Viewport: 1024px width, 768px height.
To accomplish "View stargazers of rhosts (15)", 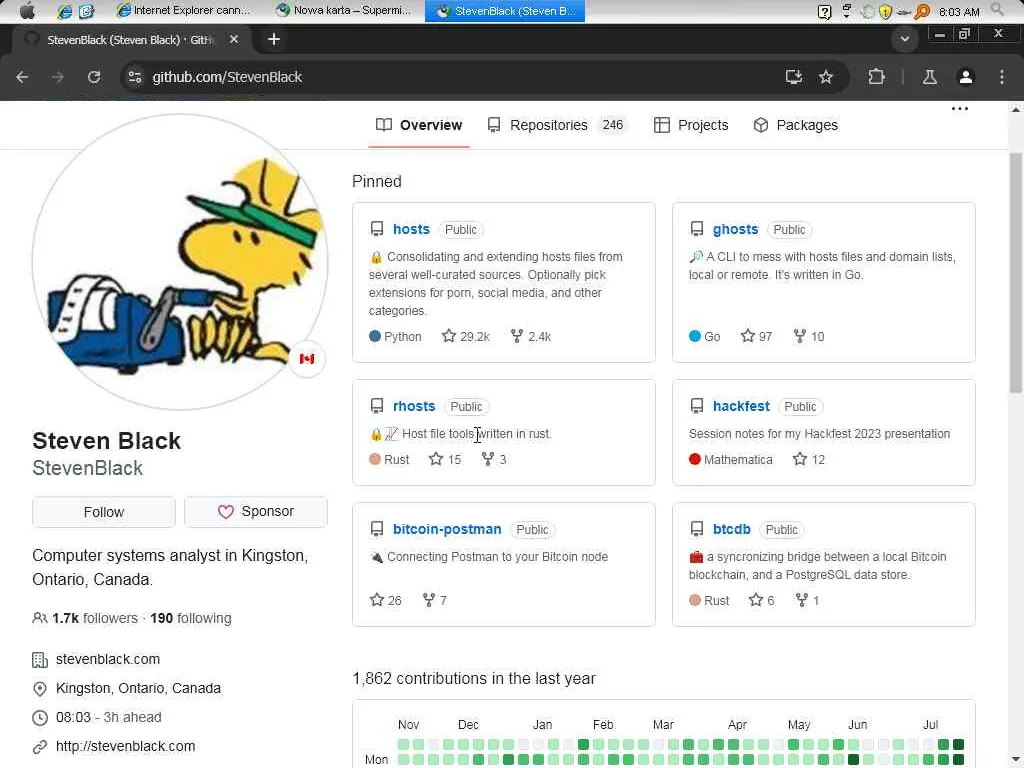I will (445, 459).
